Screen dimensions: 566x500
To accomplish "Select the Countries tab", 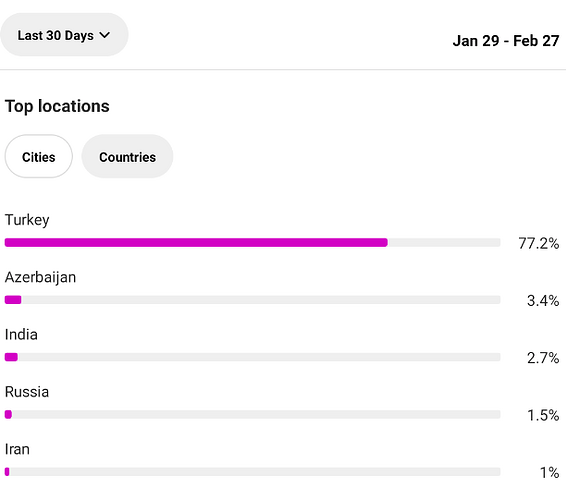I will [127, 156].
